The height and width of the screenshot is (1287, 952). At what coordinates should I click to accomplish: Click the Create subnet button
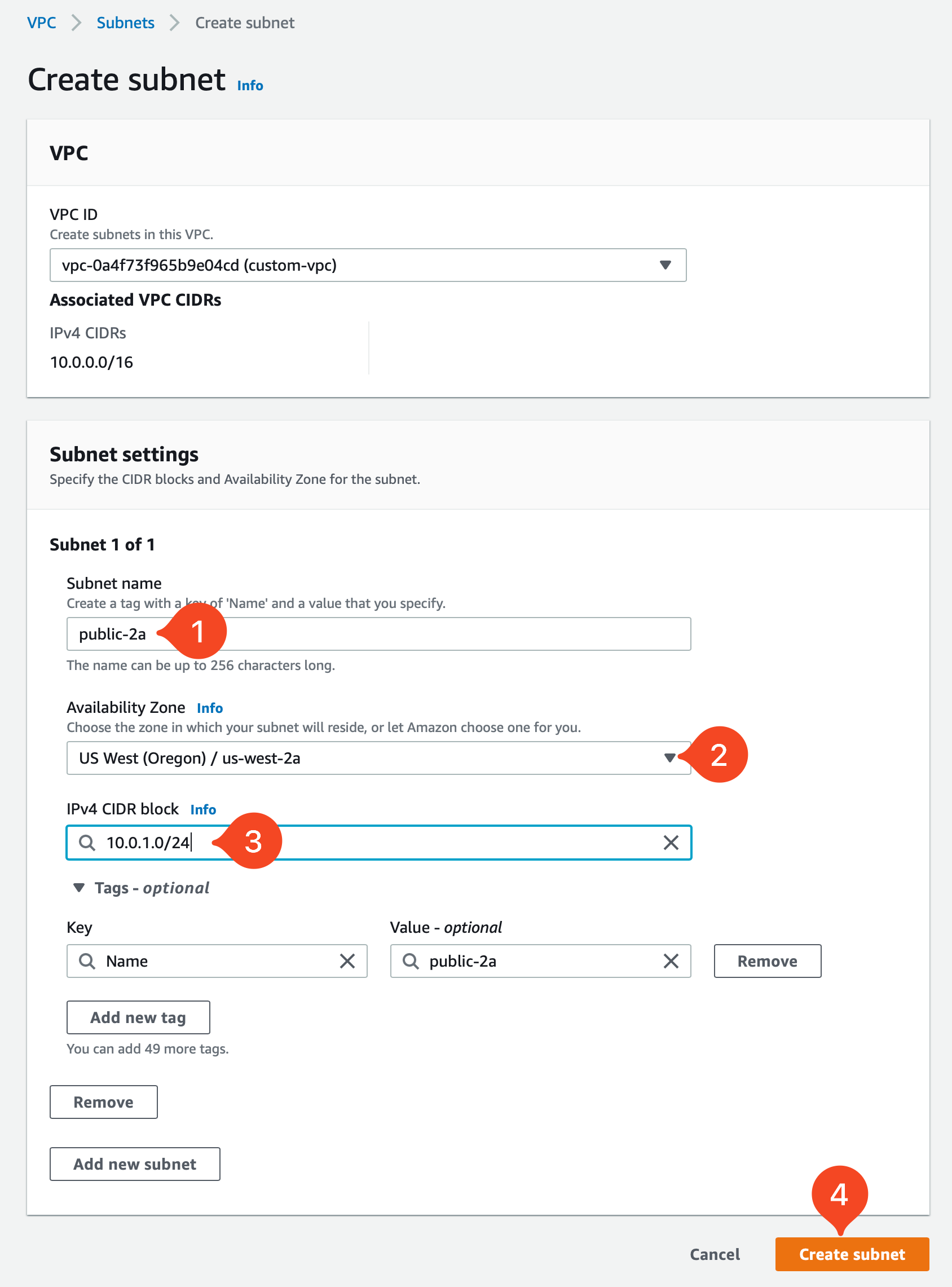852,1254
